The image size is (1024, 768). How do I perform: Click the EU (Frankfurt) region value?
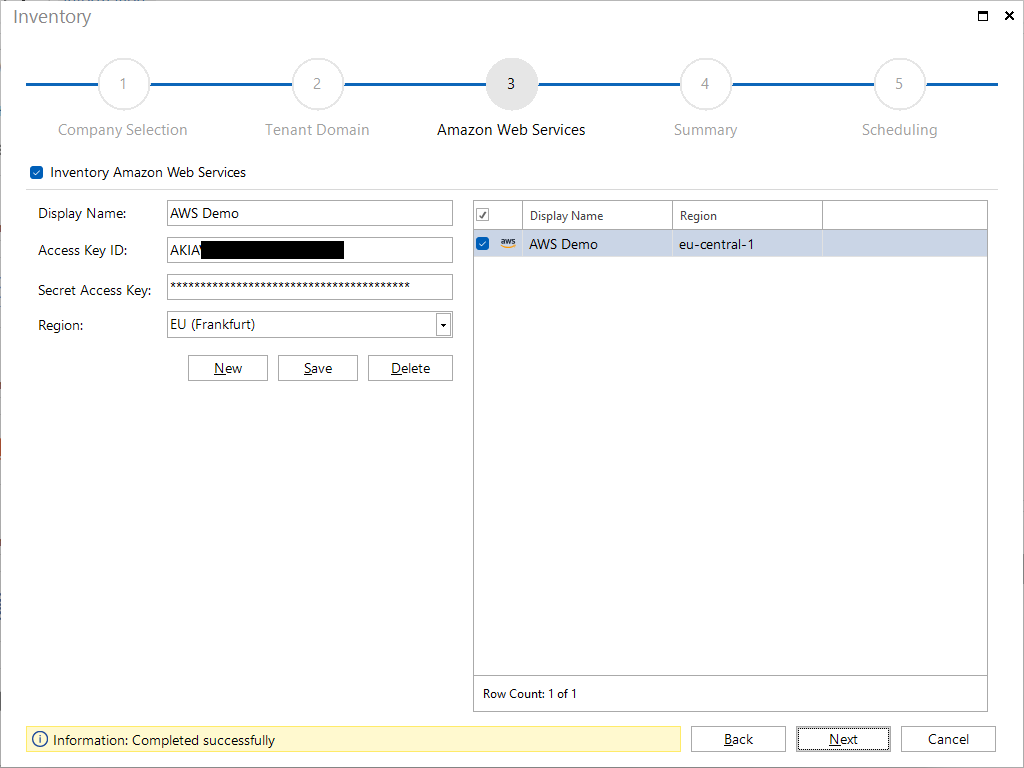pyautogui.click(x=213, y=325)
